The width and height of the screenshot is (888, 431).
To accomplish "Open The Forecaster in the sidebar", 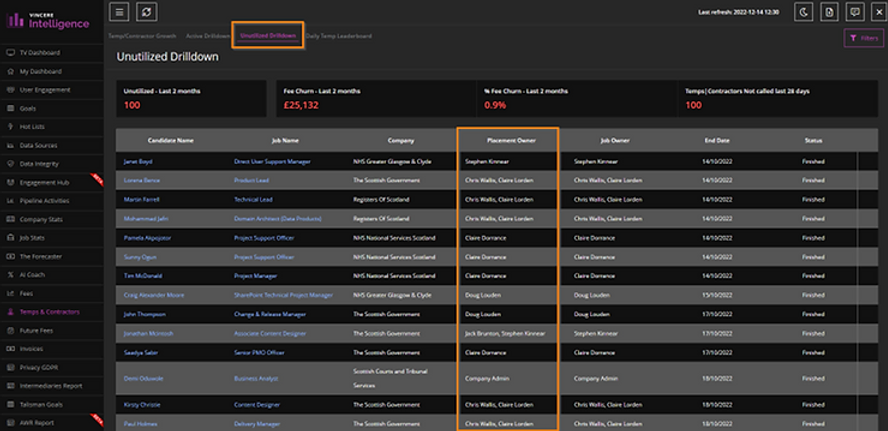I will (10, 256).
